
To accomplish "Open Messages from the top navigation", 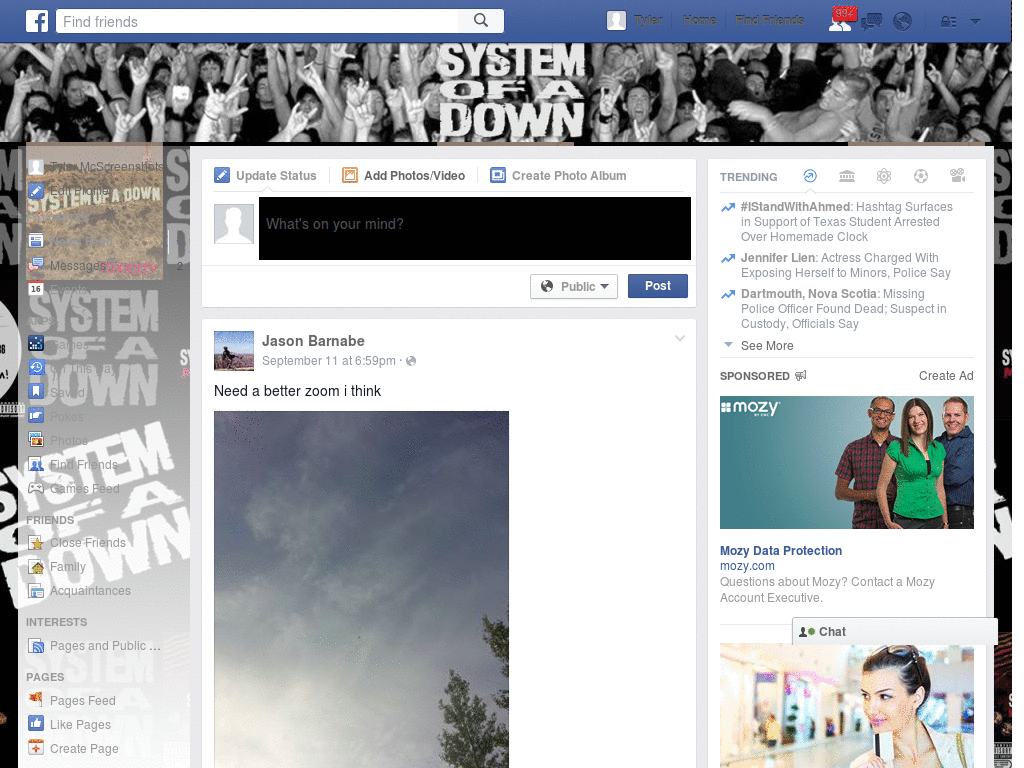I will pyautogui.click(x=871, y=20).
